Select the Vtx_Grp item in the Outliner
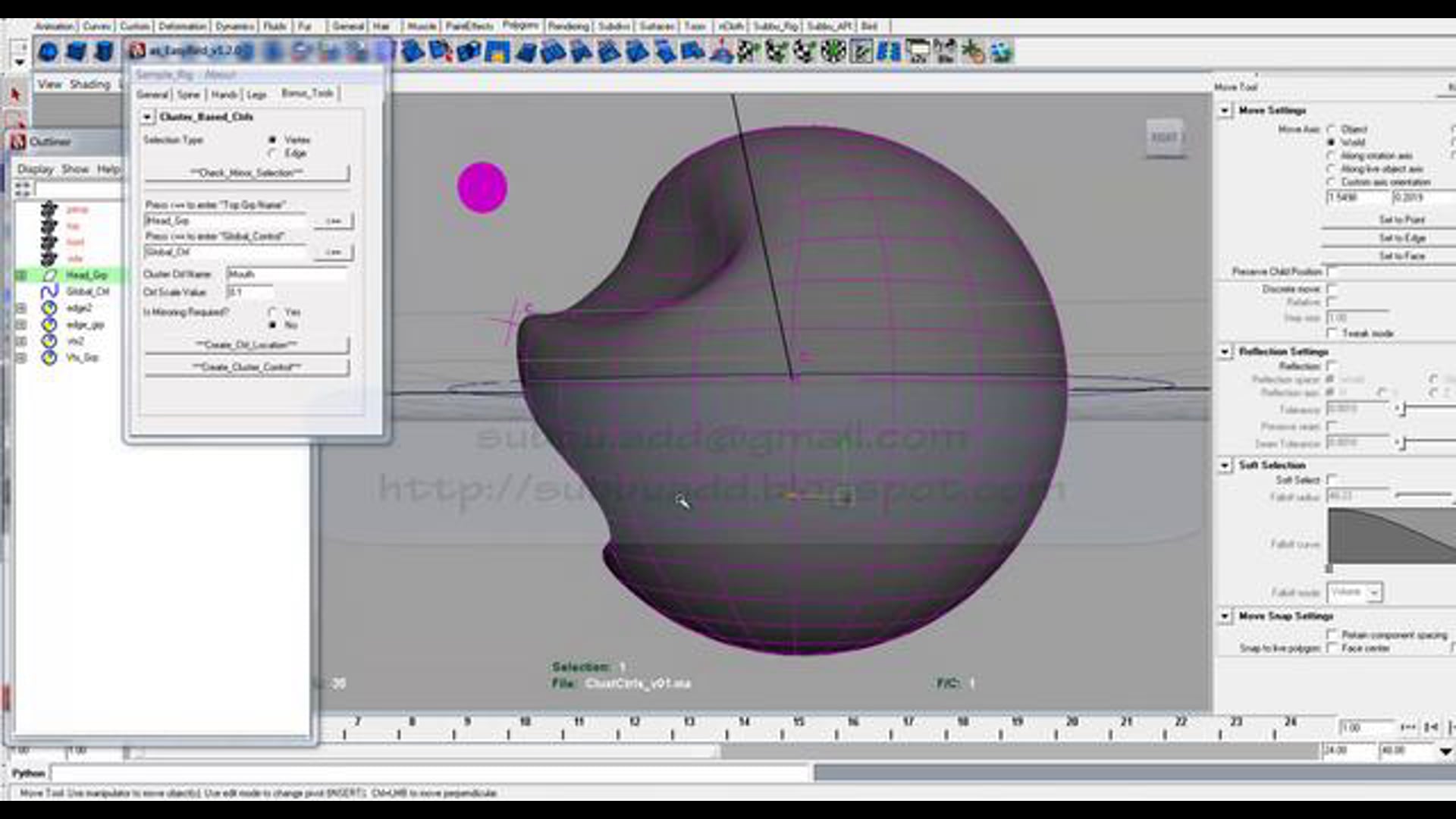1456x819 pixels. pos(82,357)
